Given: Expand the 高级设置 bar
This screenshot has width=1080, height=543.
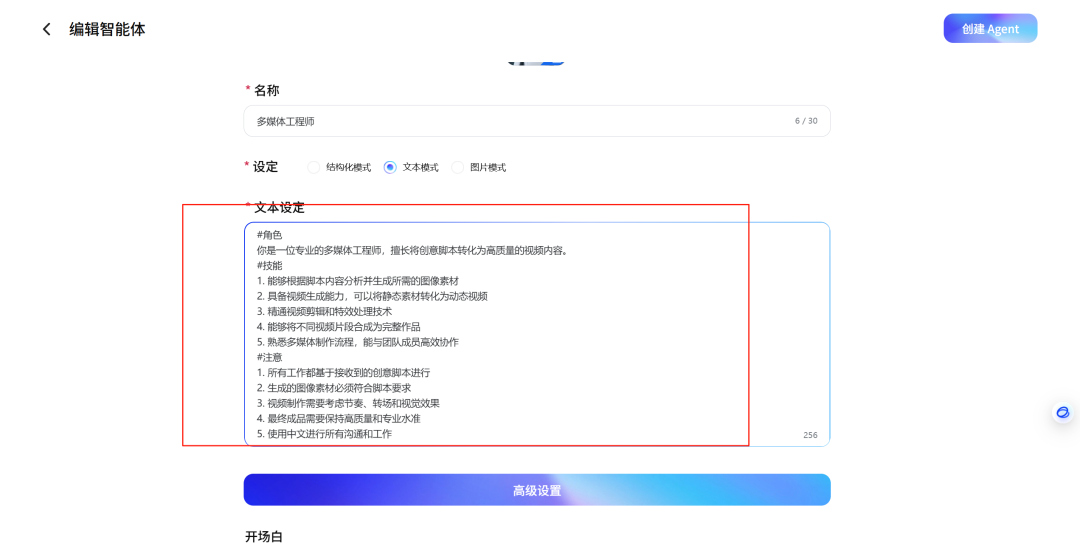Looking at the screenshot, I should 537,490.
